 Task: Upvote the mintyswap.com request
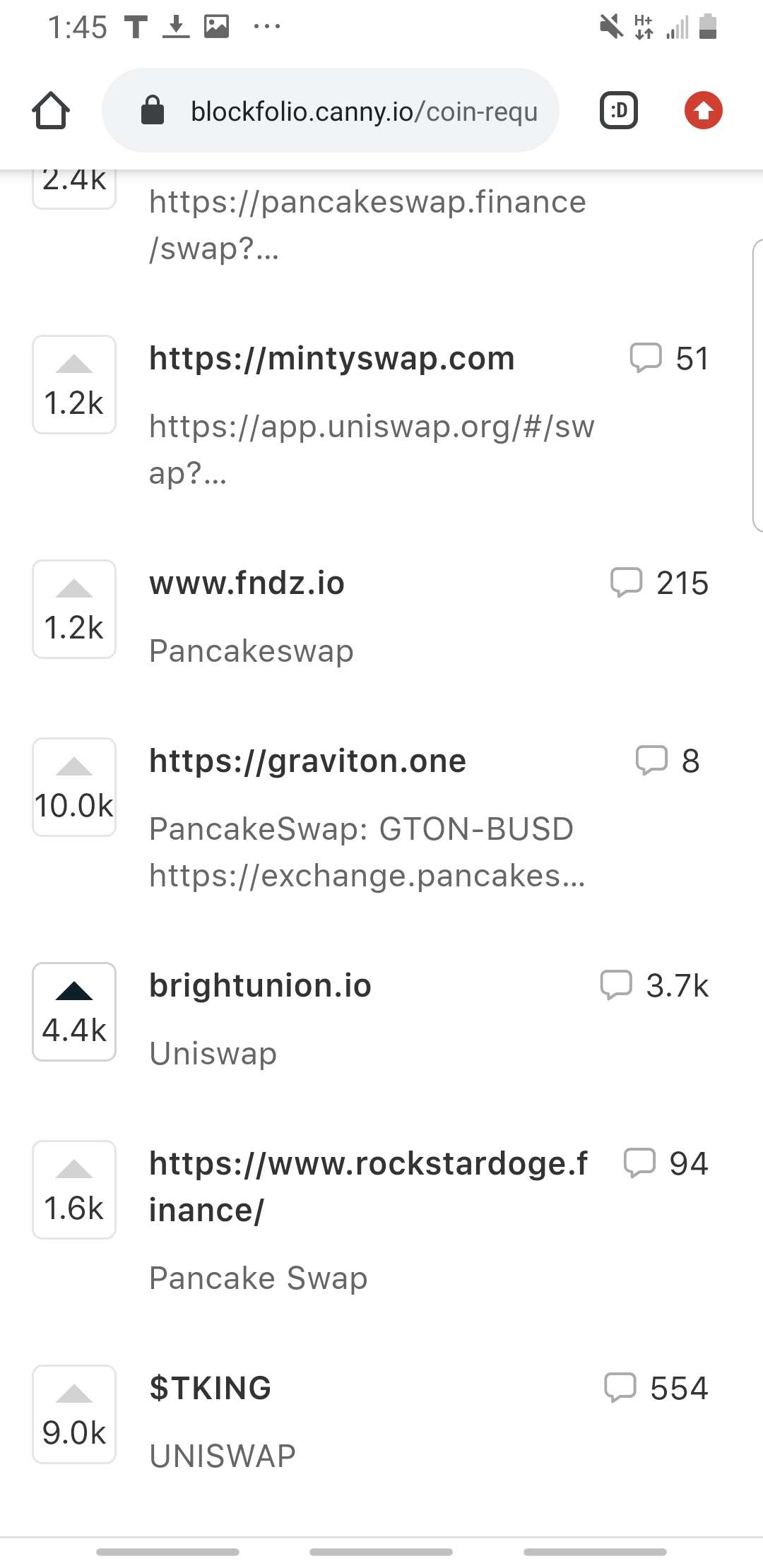click(74, 385)
